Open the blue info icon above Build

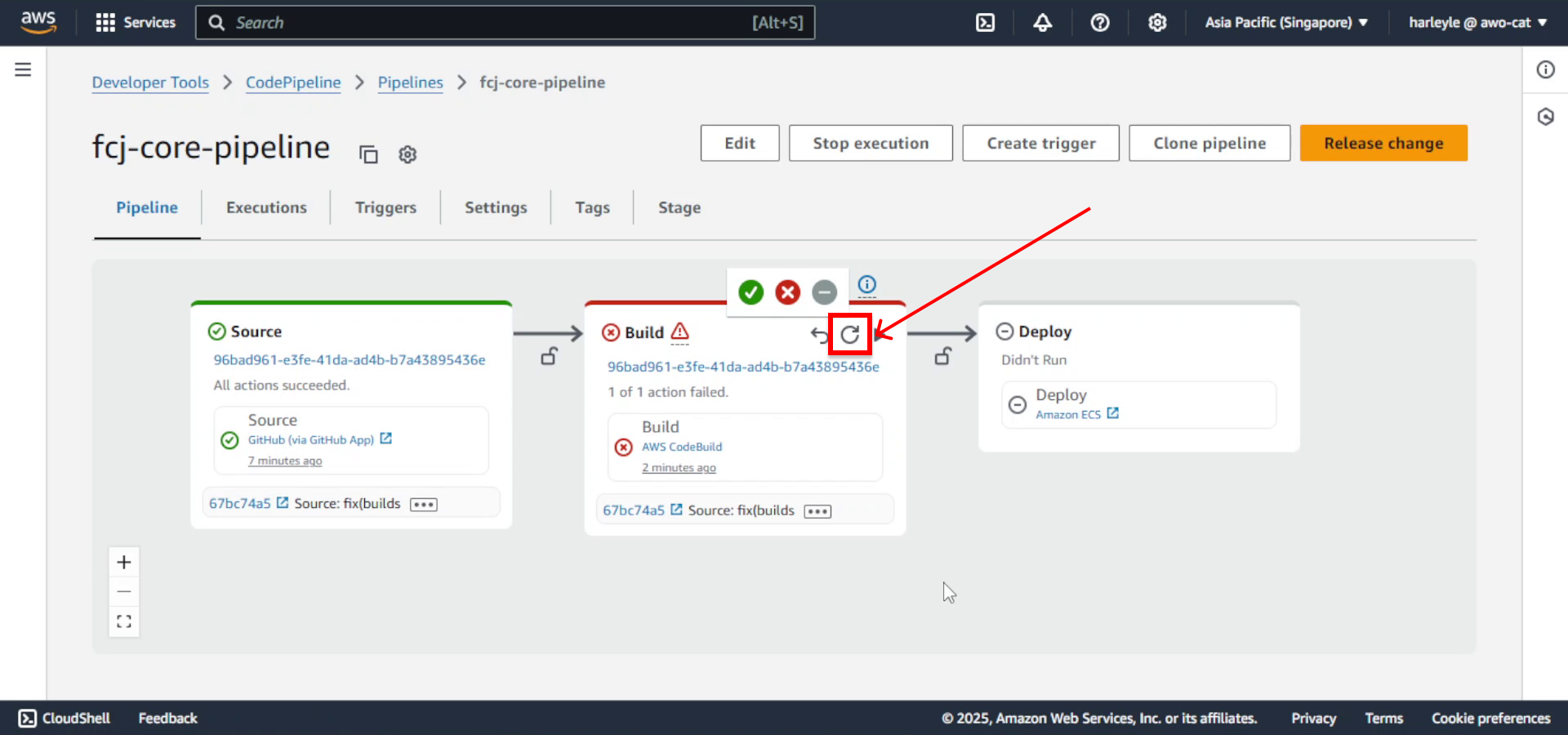click(866, 284)
